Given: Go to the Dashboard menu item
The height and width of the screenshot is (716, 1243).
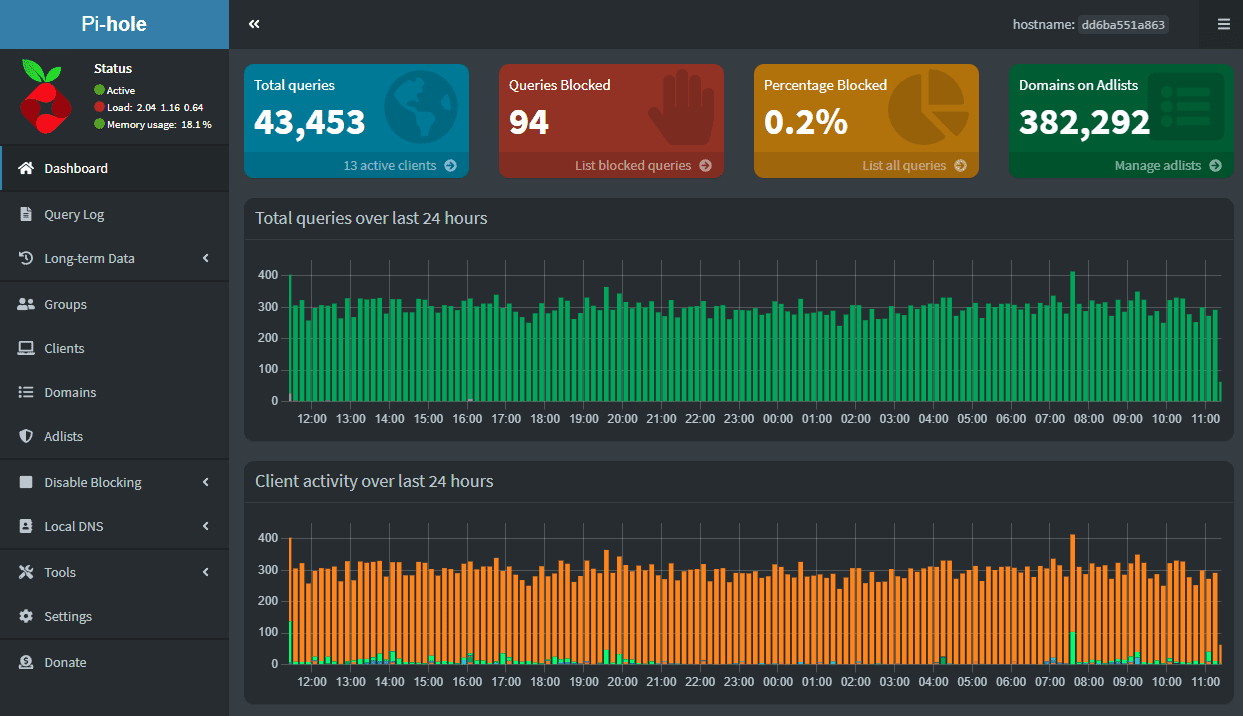Looking at the screenshot, I should tap(76, 168).
